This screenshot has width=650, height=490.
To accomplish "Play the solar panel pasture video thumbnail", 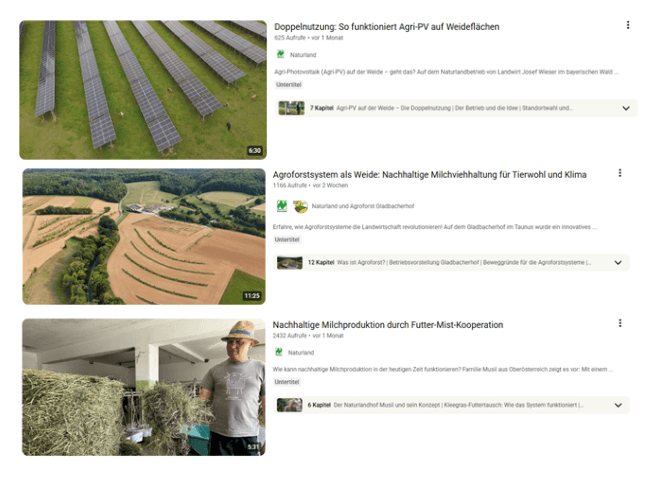I will tap(143, 90).
